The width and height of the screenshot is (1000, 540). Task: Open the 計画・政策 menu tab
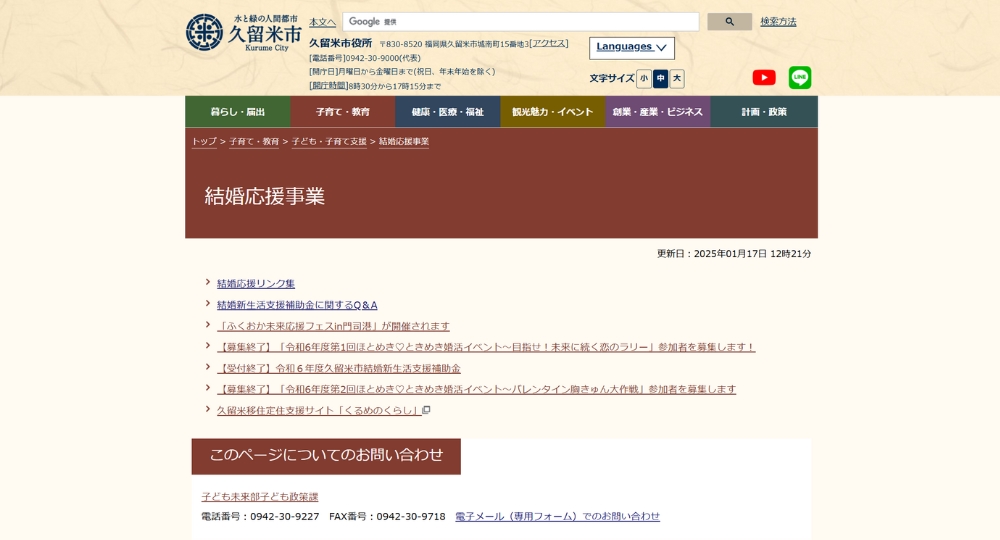(764, 112)
